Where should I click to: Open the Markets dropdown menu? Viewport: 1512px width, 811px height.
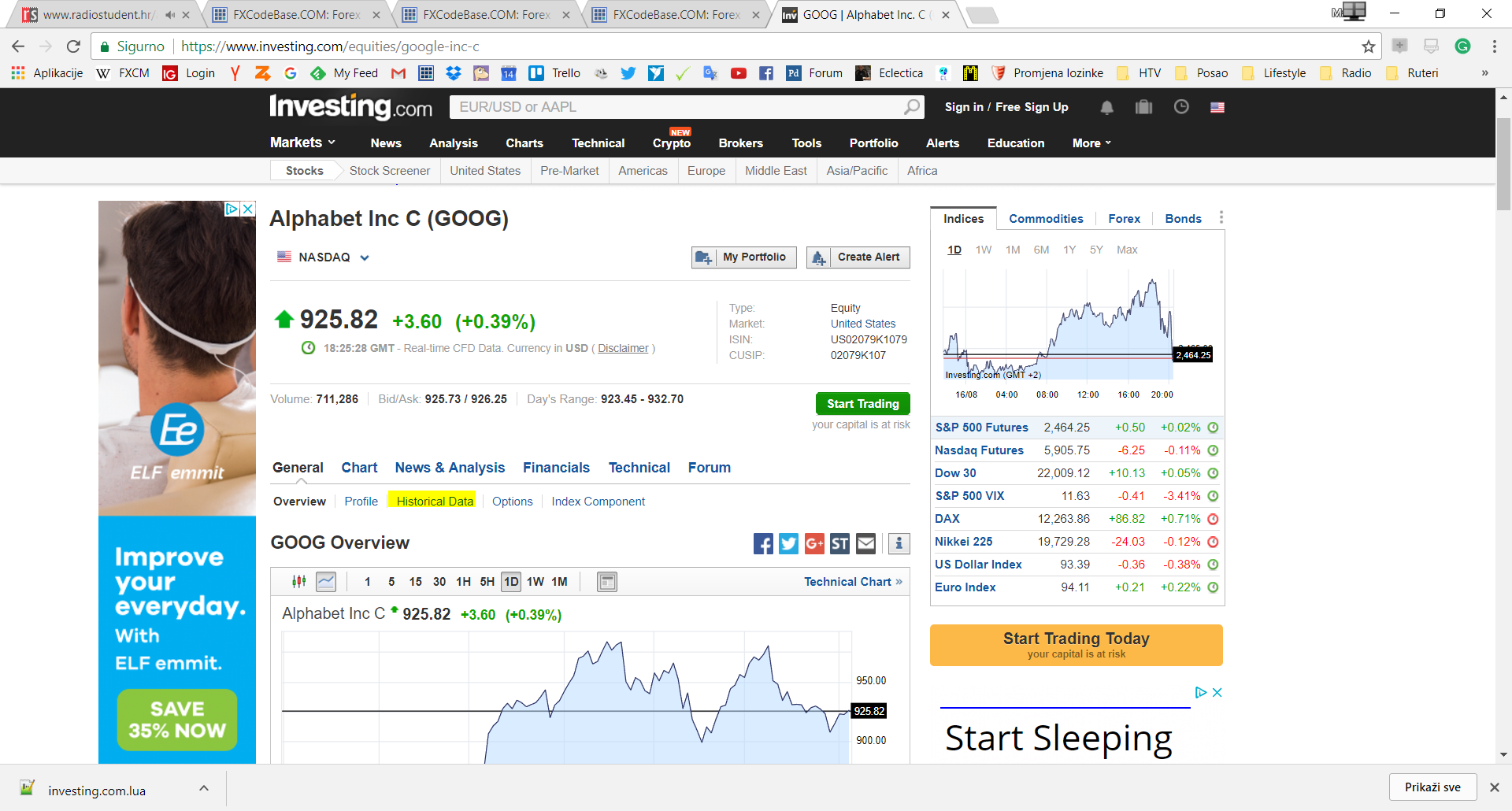[302, 143]
